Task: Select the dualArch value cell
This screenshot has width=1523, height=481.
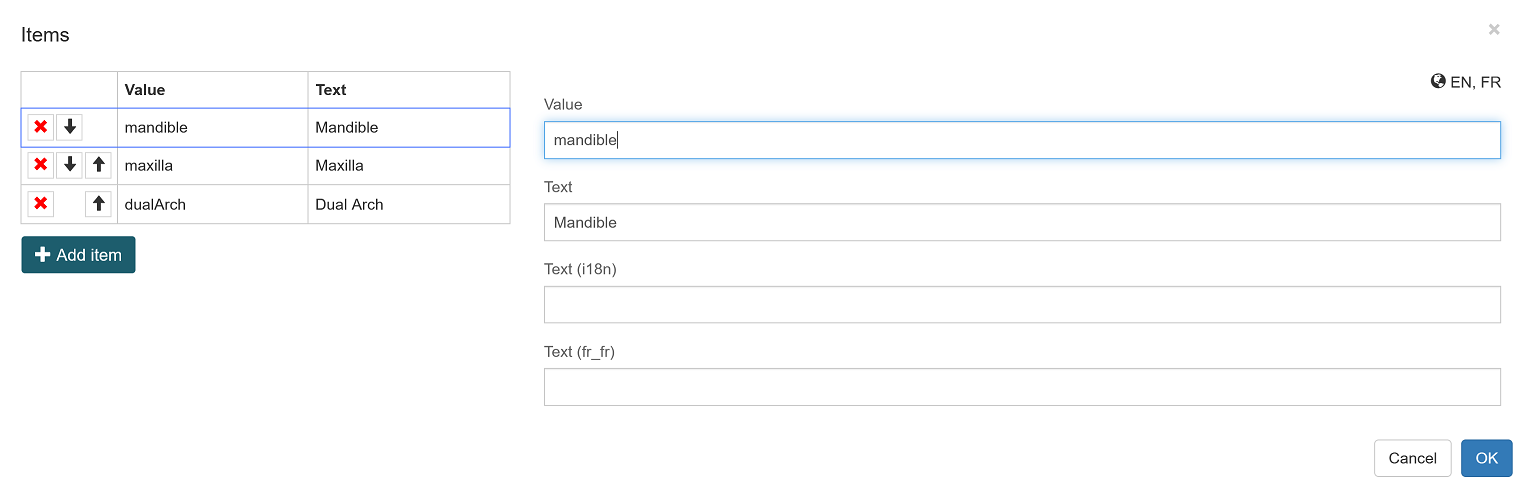Action: coord(212,205)
